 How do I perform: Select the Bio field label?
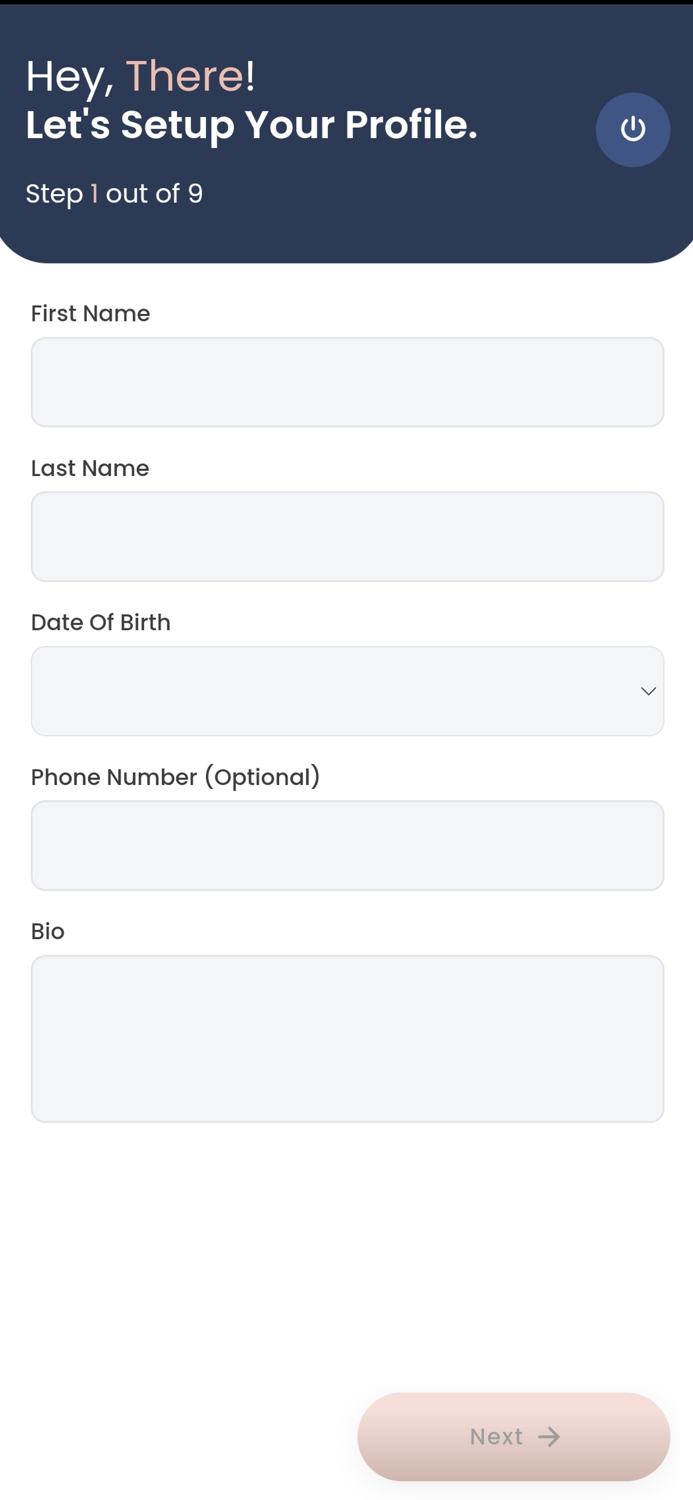47,931
